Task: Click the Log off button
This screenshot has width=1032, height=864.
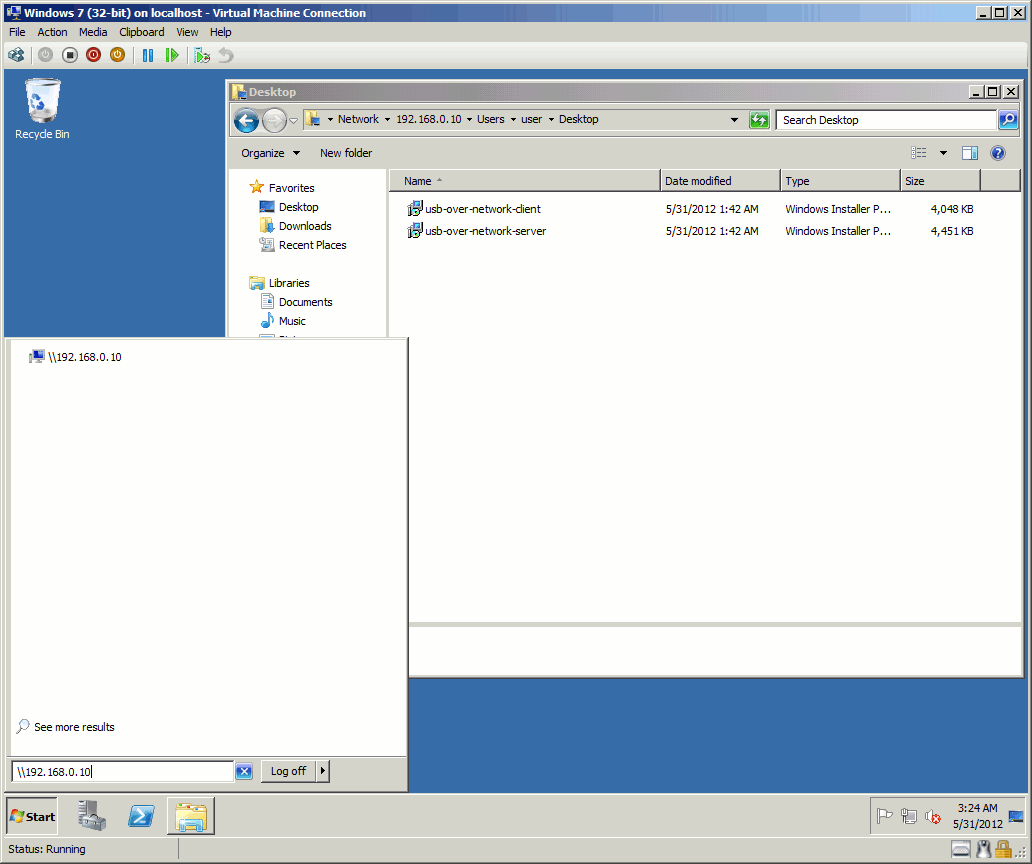Action: (x=288, y=771)
